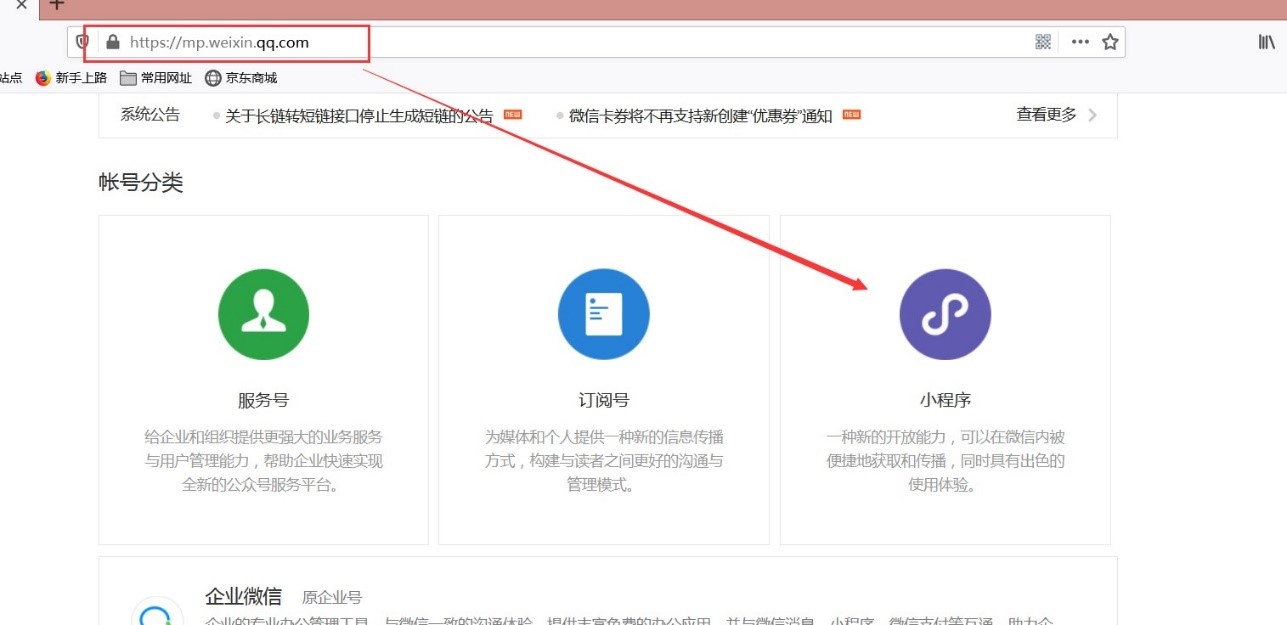
Task: Open a new browser tab
Action: coord(57,5)
